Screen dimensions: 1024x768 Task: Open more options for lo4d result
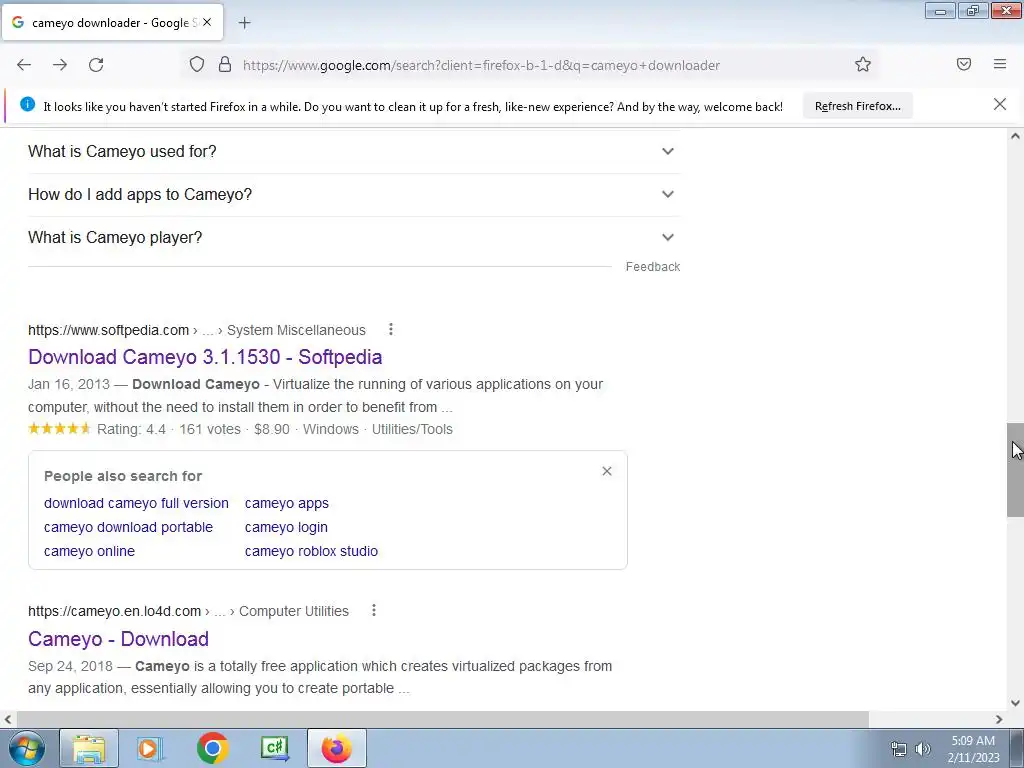point(374,611)
